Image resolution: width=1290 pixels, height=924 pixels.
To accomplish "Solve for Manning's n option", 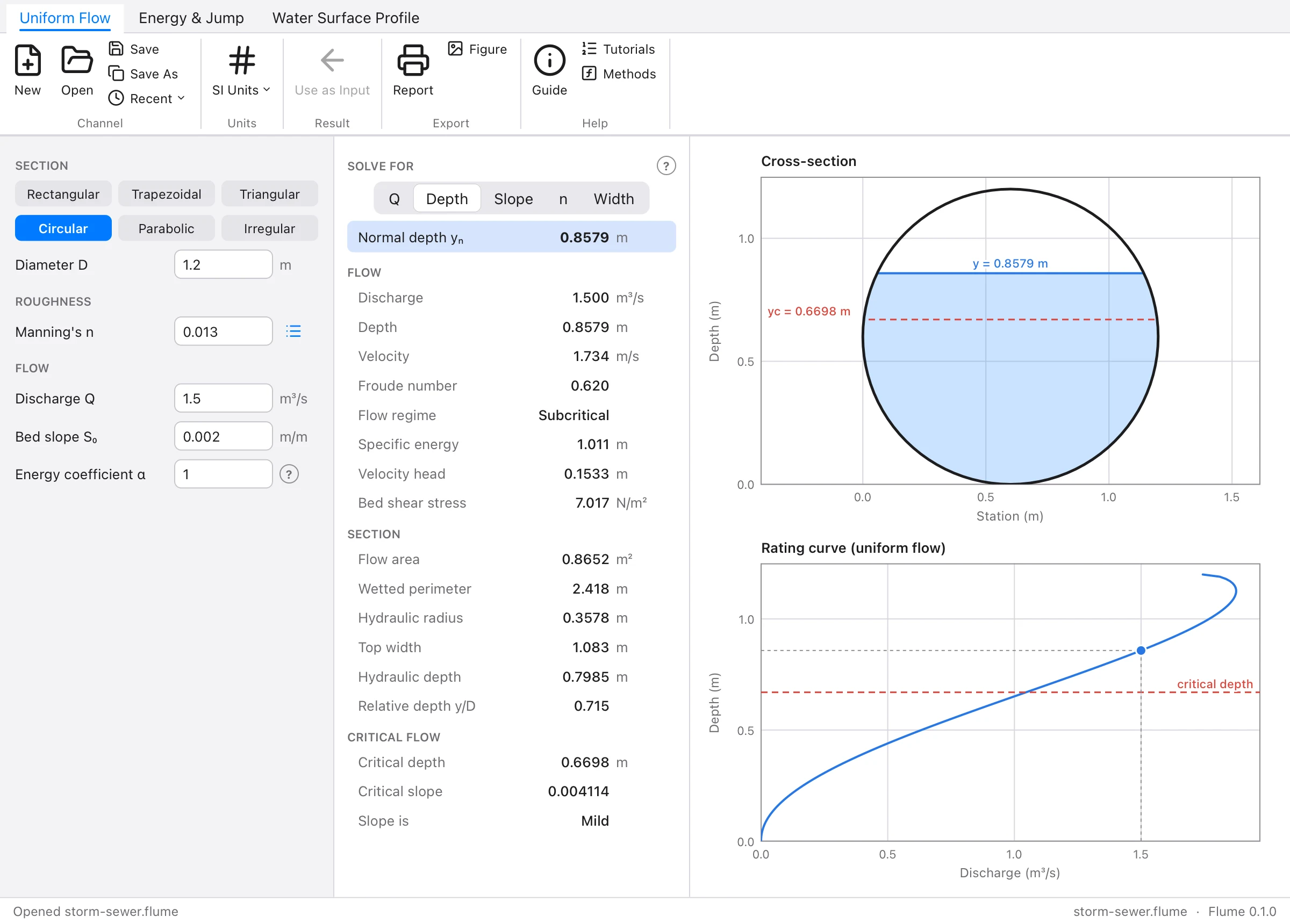I will point(563,198).
